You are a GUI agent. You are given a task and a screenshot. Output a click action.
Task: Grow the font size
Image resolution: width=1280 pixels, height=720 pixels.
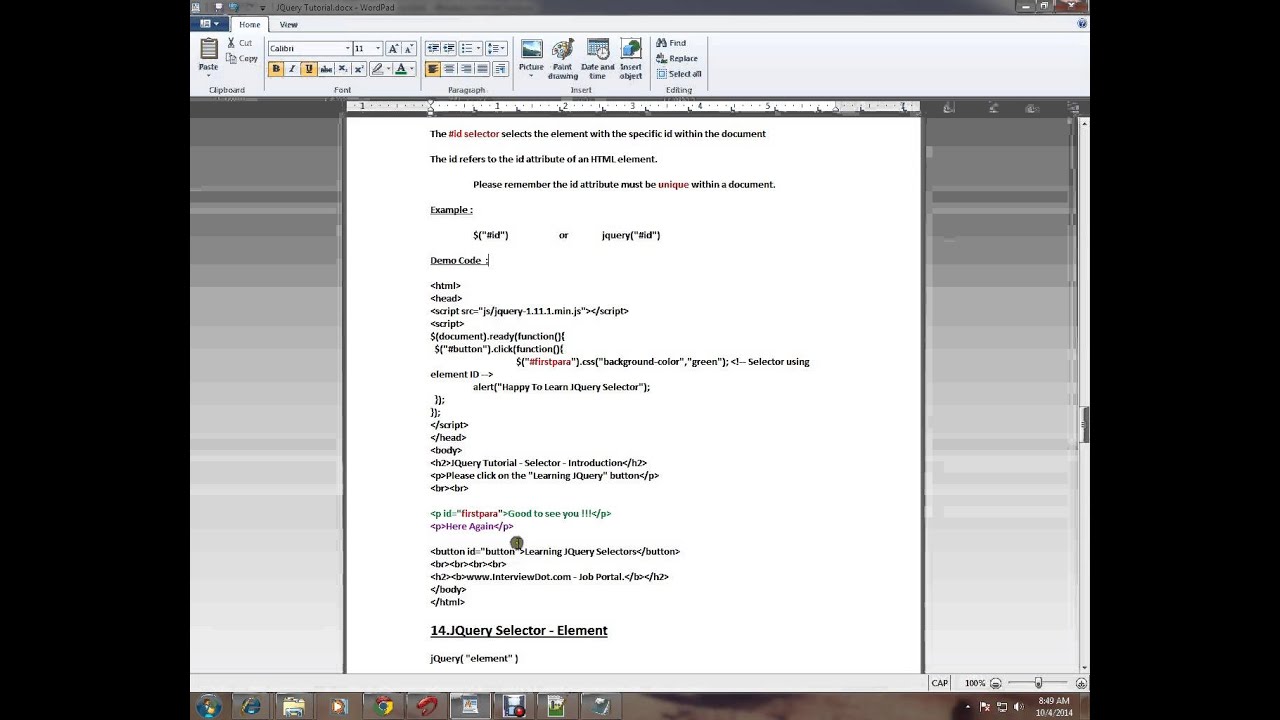(393, 48)
